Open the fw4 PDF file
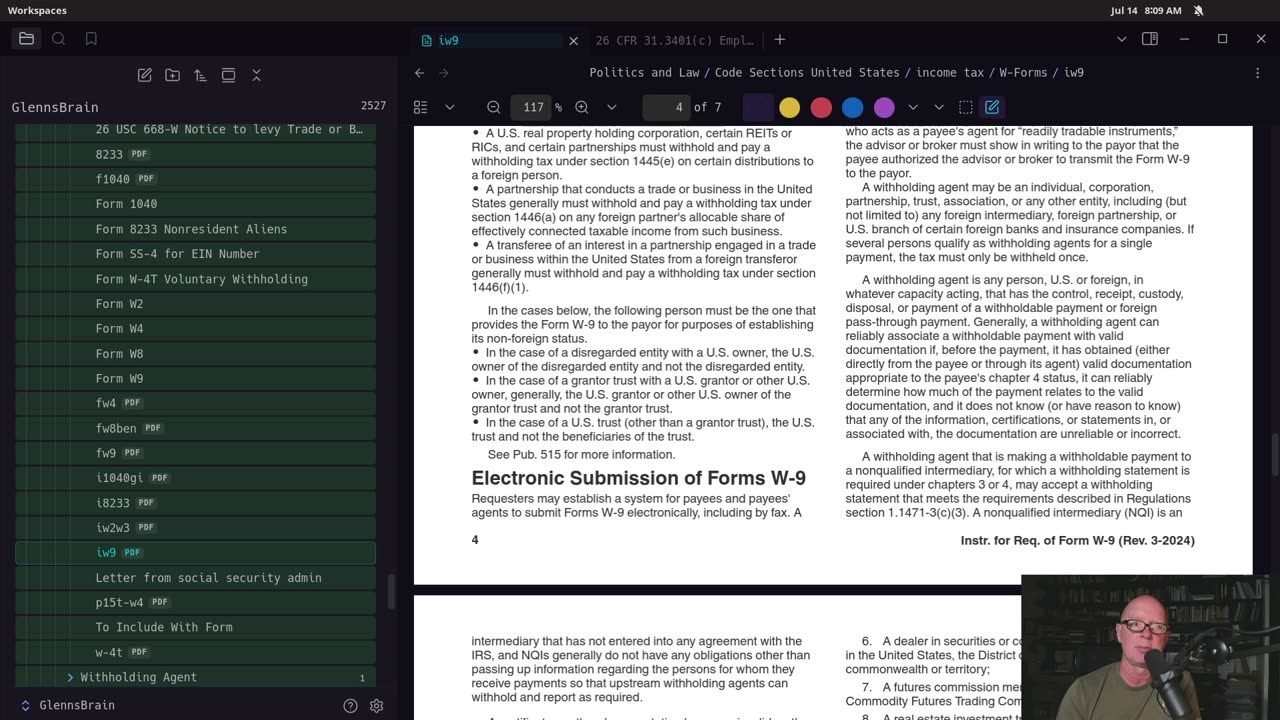The height and width of the screenshot is (720, 1280). (195, 403)
